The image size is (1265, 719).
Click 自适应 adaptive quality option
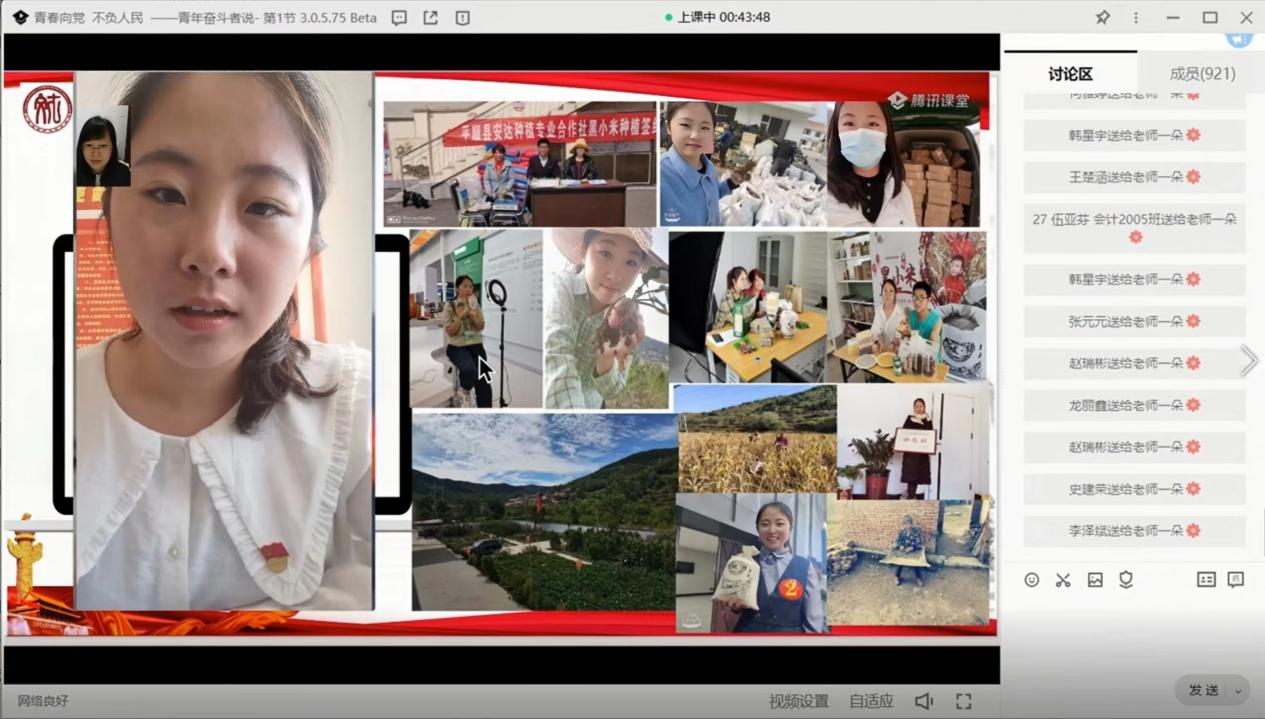pos(871,701)
